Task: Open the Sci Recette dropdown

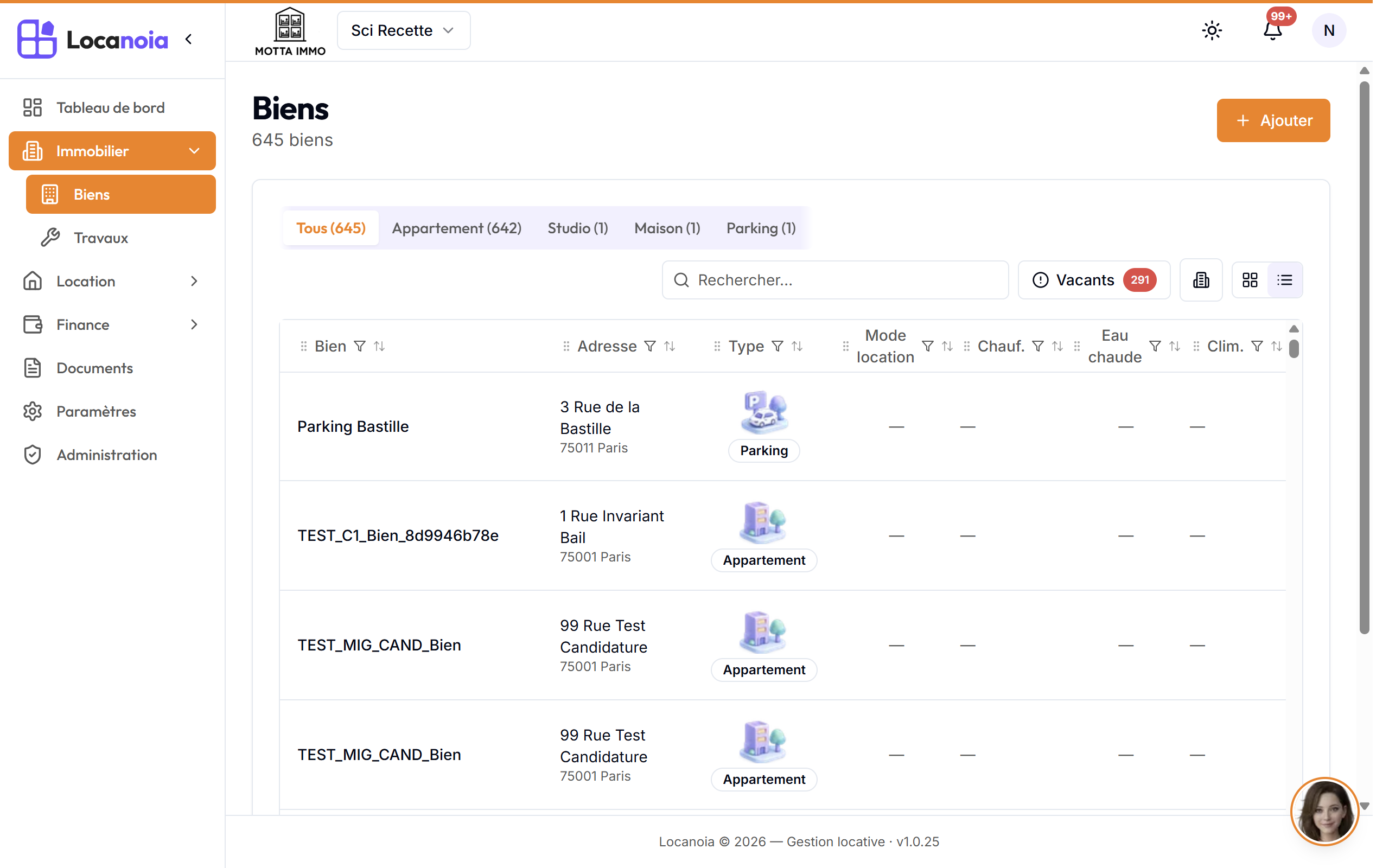Action: point(404,30)
